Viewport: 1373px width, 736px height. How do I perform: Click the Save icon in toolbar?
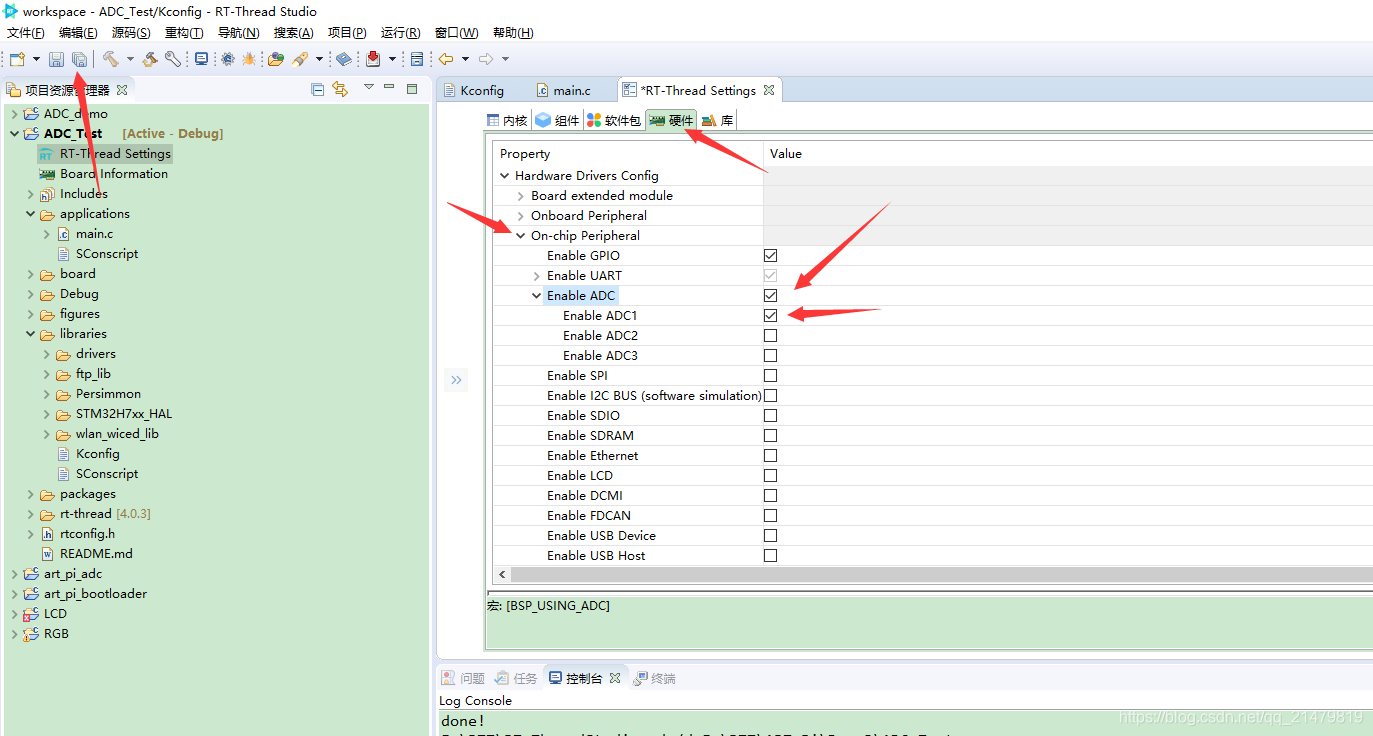[56, 59]
